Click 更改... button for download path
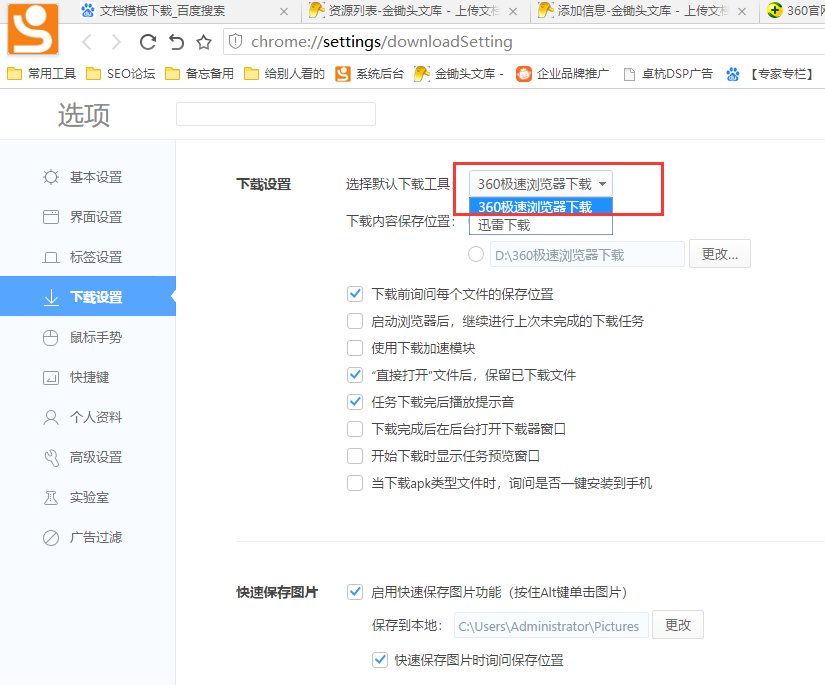The image size is (825, 685). 720,254
